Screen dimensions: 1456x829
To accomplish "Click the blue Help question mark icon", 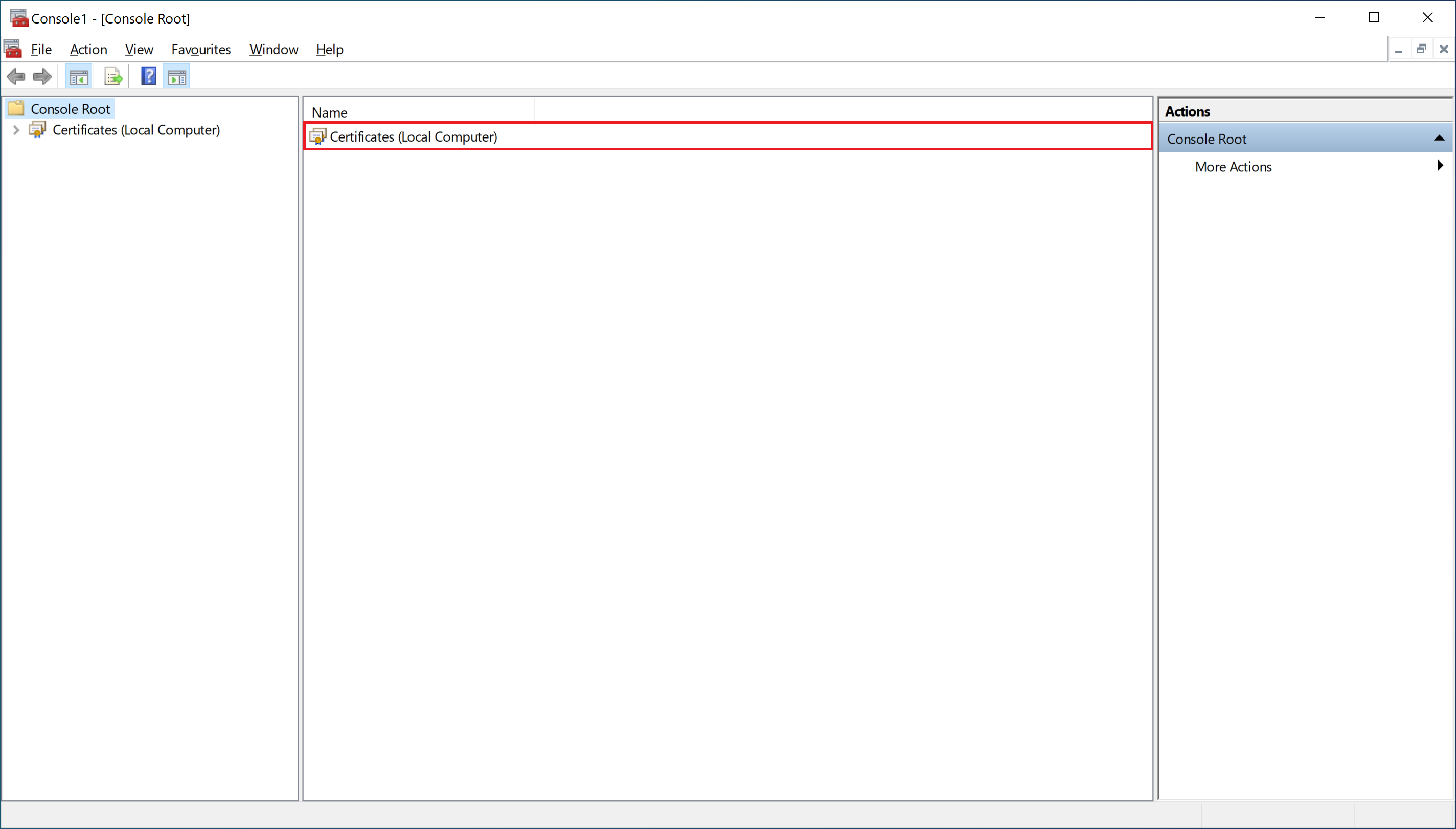I will (149, 76).
